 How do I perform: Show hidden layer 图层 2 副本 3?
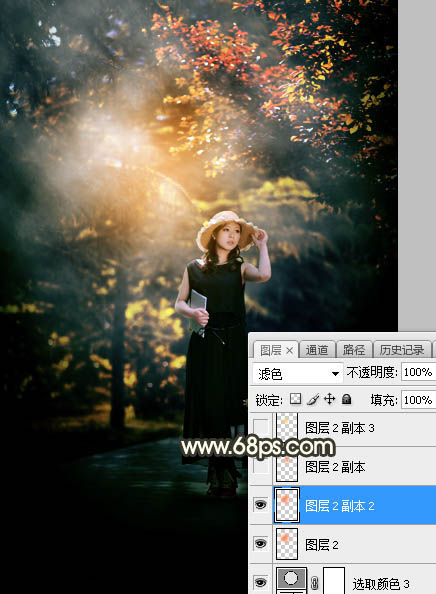tap(261, 427)
